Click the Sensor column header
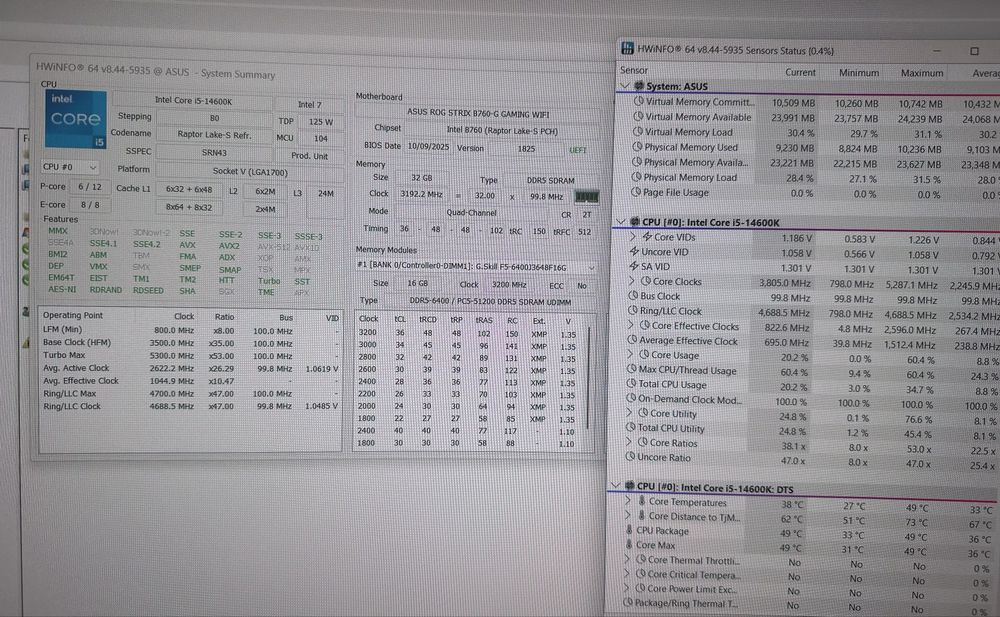Image resolution: width=1000 pixels, height=617 pixels. [x=634, y=70]
